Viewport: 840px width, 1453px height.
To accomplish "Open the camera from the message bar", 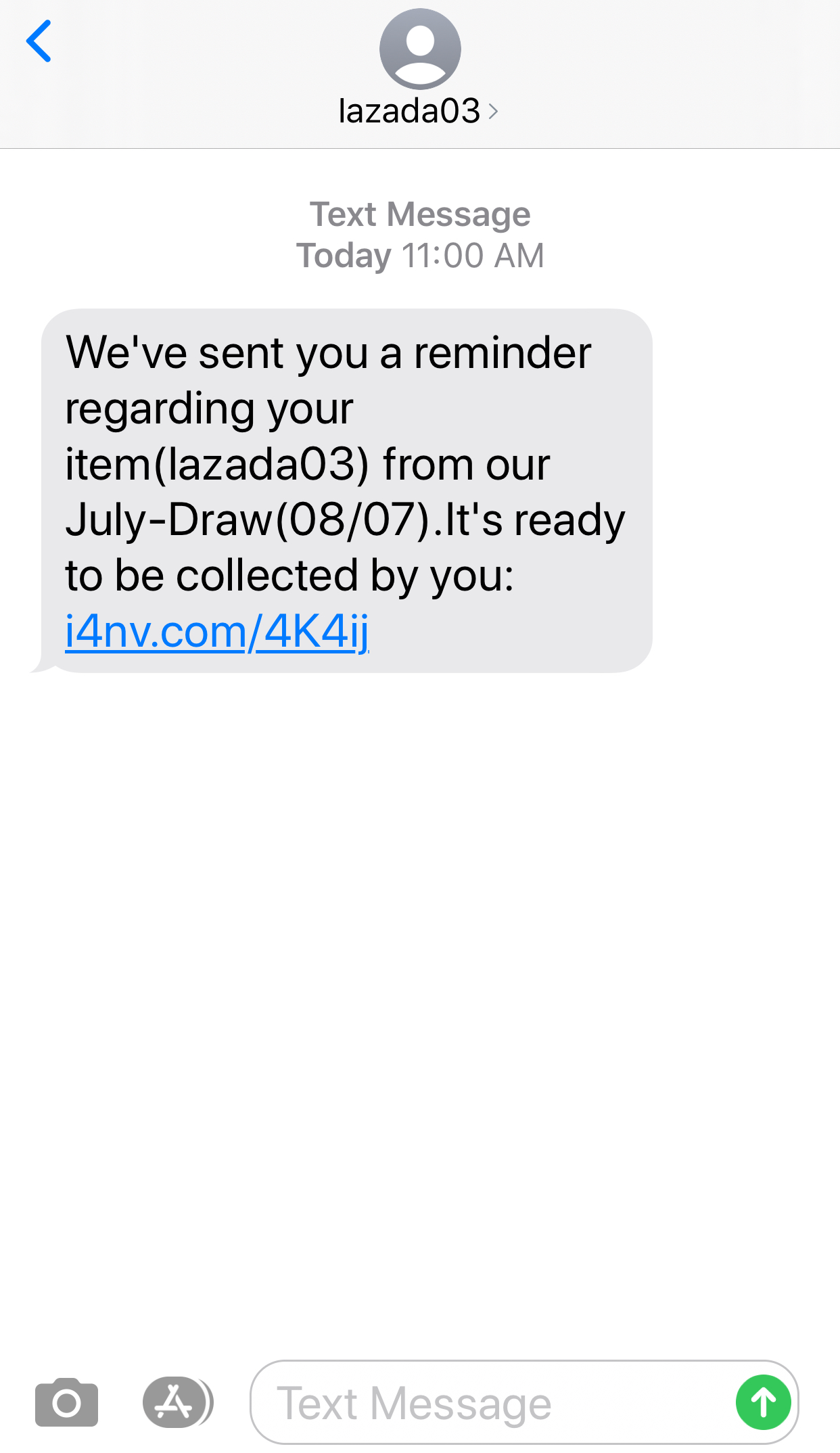I will (66, 1402).
